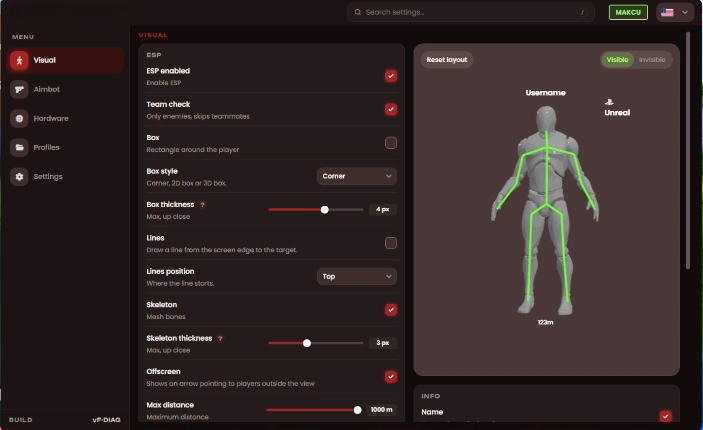The height and width of the screenshot is (430, 703).
Task: Click the help icon beside Skeleton thickness
Action: pos(220,339)
